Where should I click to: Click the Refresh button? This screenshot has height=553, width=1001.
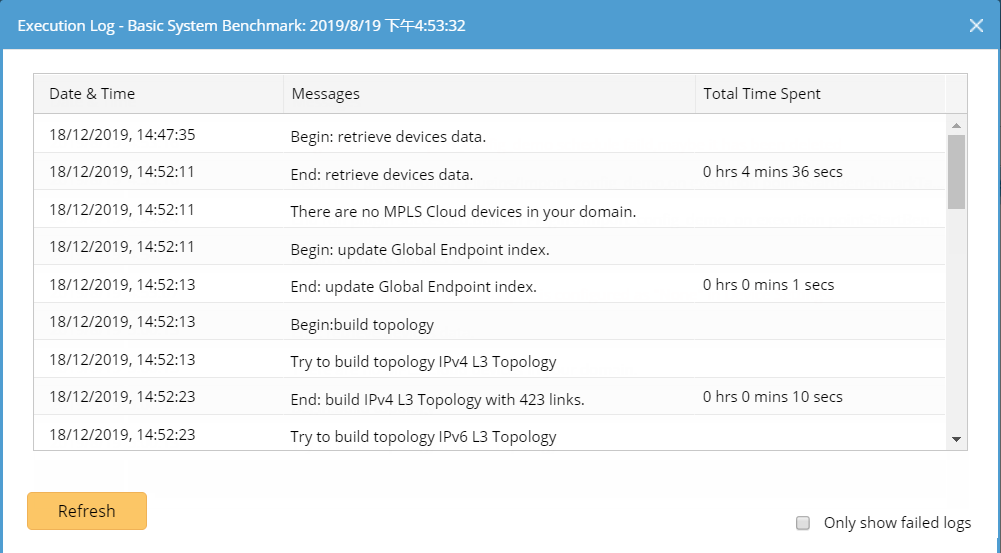87,511
